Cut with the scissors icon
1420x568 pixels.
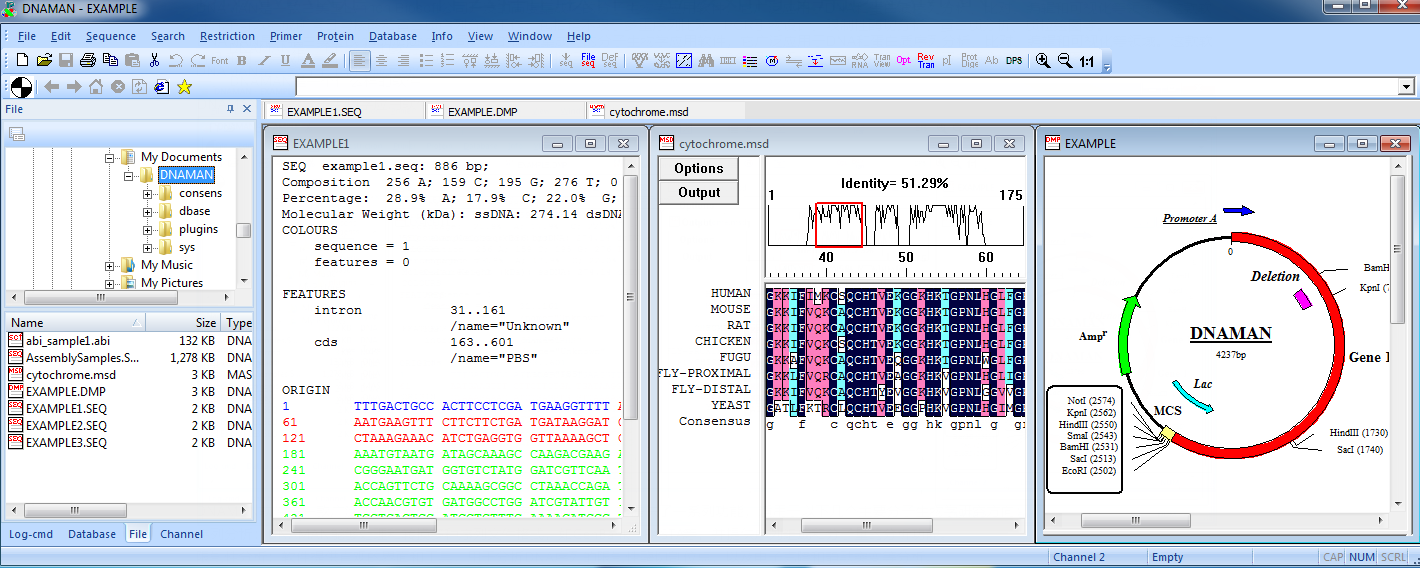point(154,60)
